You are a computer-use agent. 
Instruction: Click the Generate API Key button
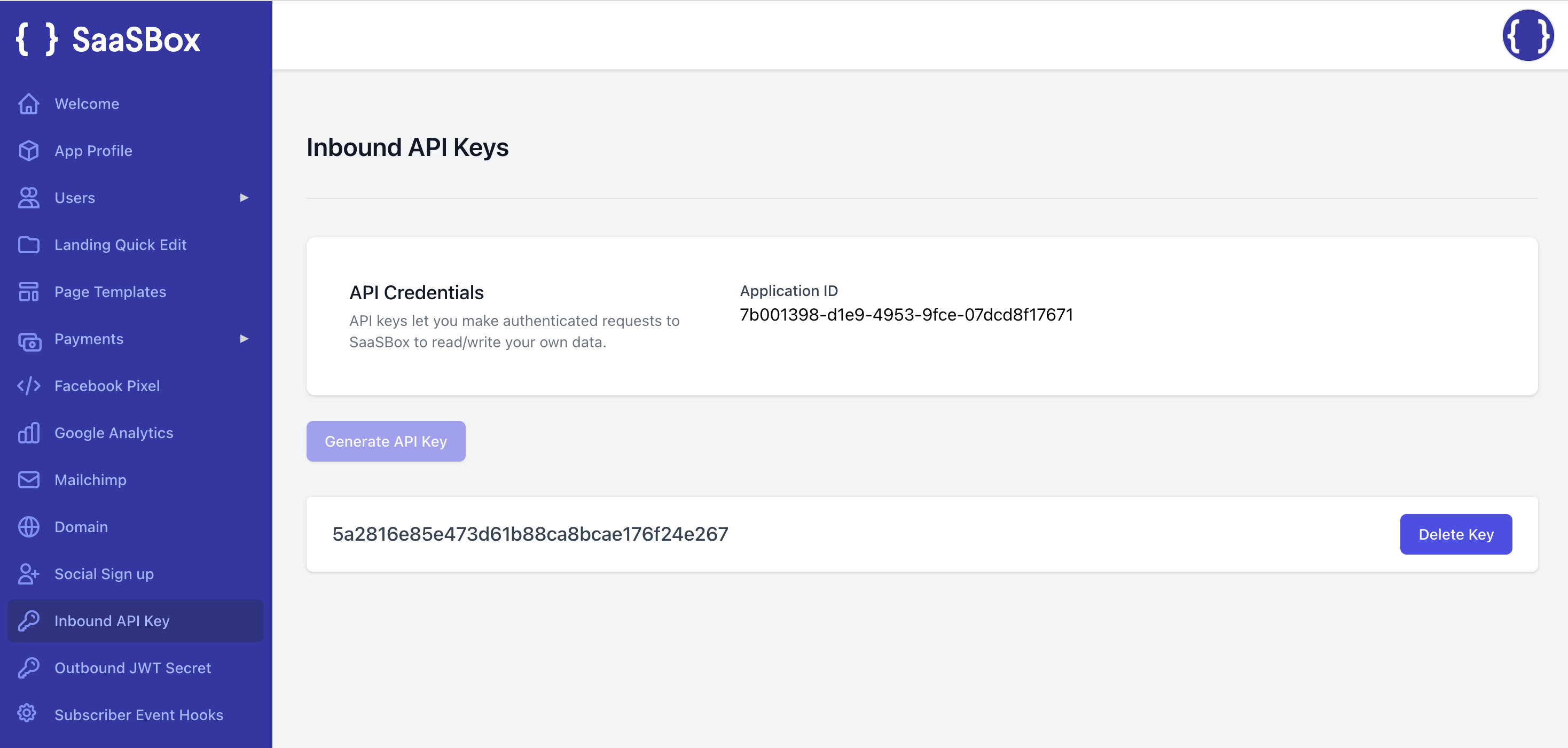[385, 441]
